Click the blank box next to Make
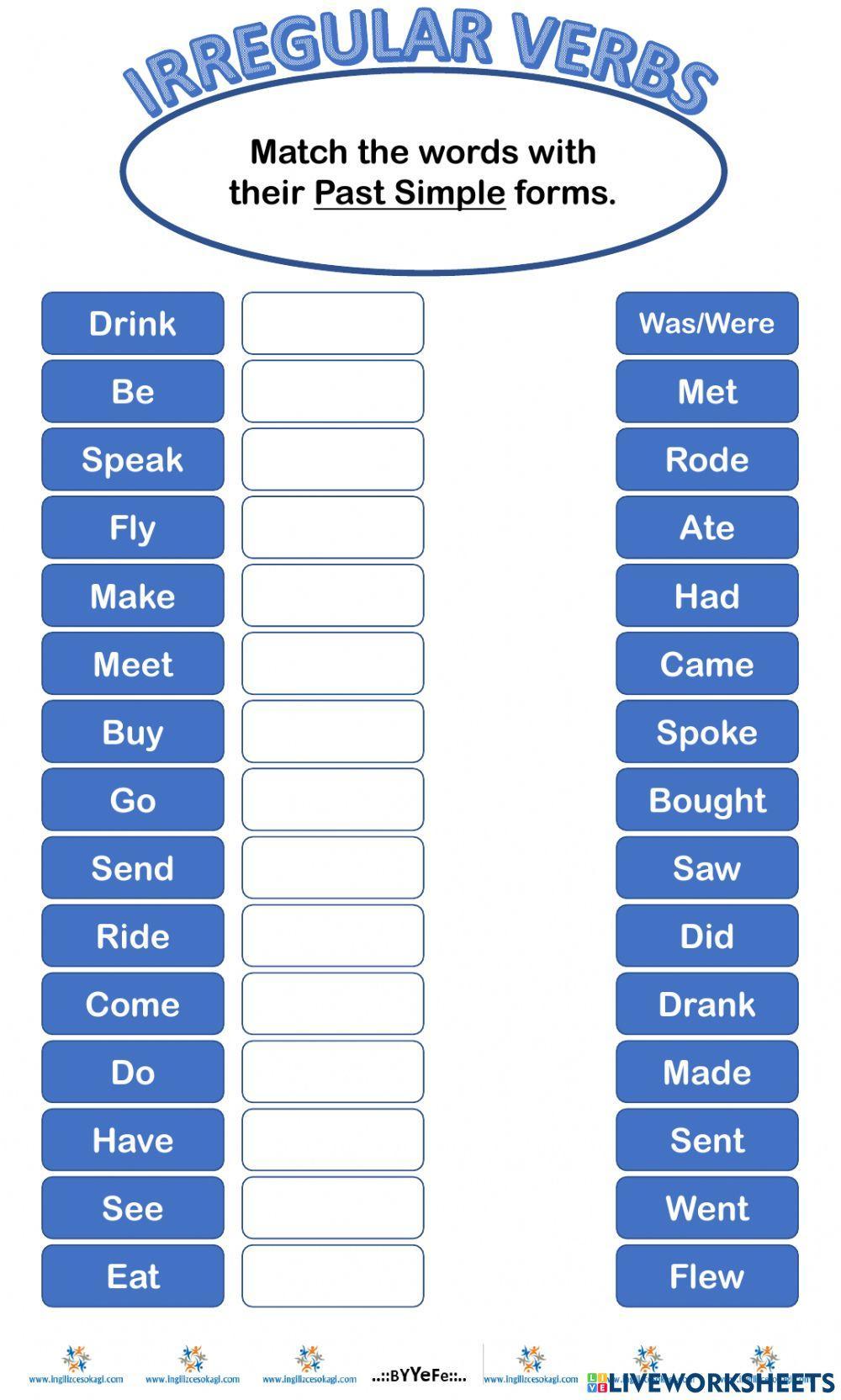Image resolution: width=841 pixels, height=1400 pixels. (x=333, y=596)
